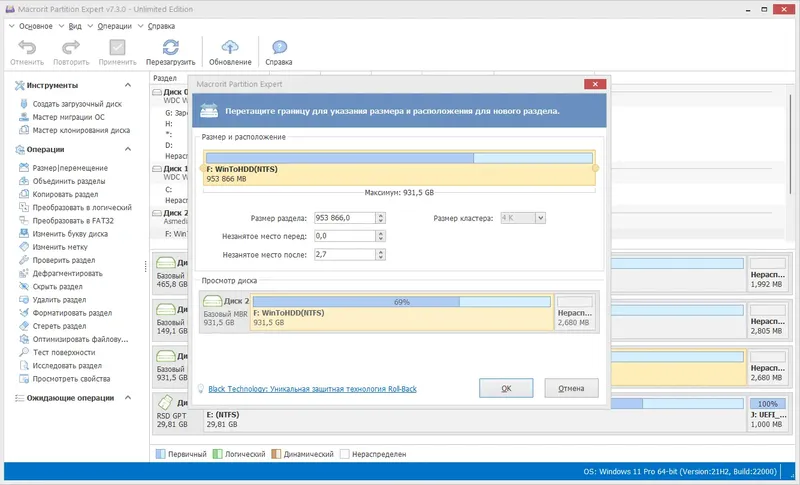Click the Размер раздела spinner arrows

[381, 218]
